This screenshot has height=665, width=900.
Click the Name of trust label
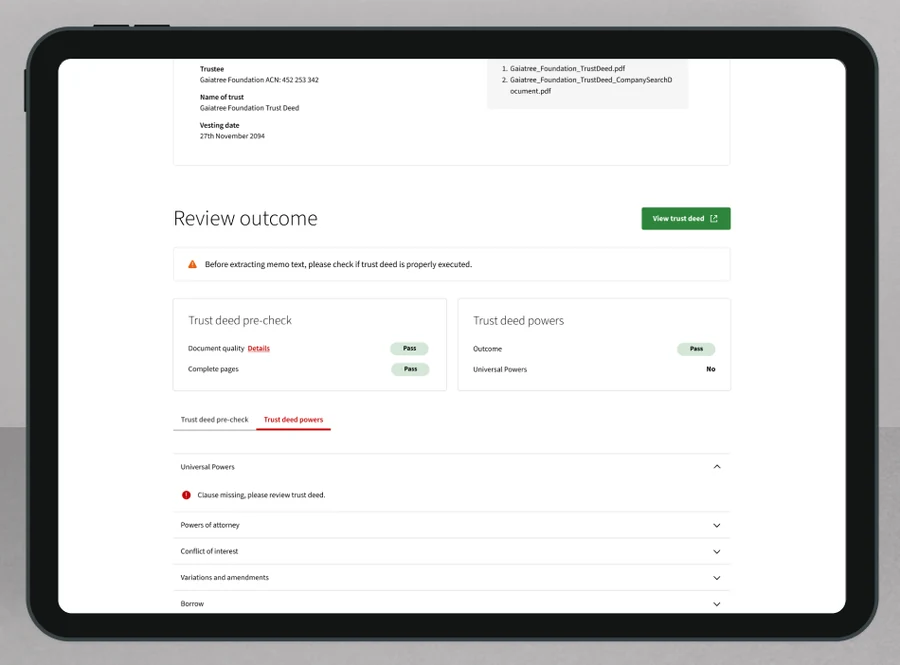pyautogui.click(x=222, y=97)
